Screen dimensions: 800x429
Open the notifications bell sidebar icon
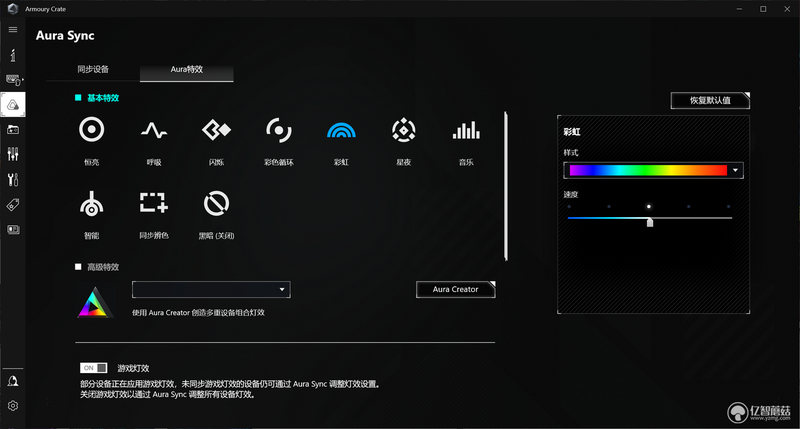(x=13, y=381)
